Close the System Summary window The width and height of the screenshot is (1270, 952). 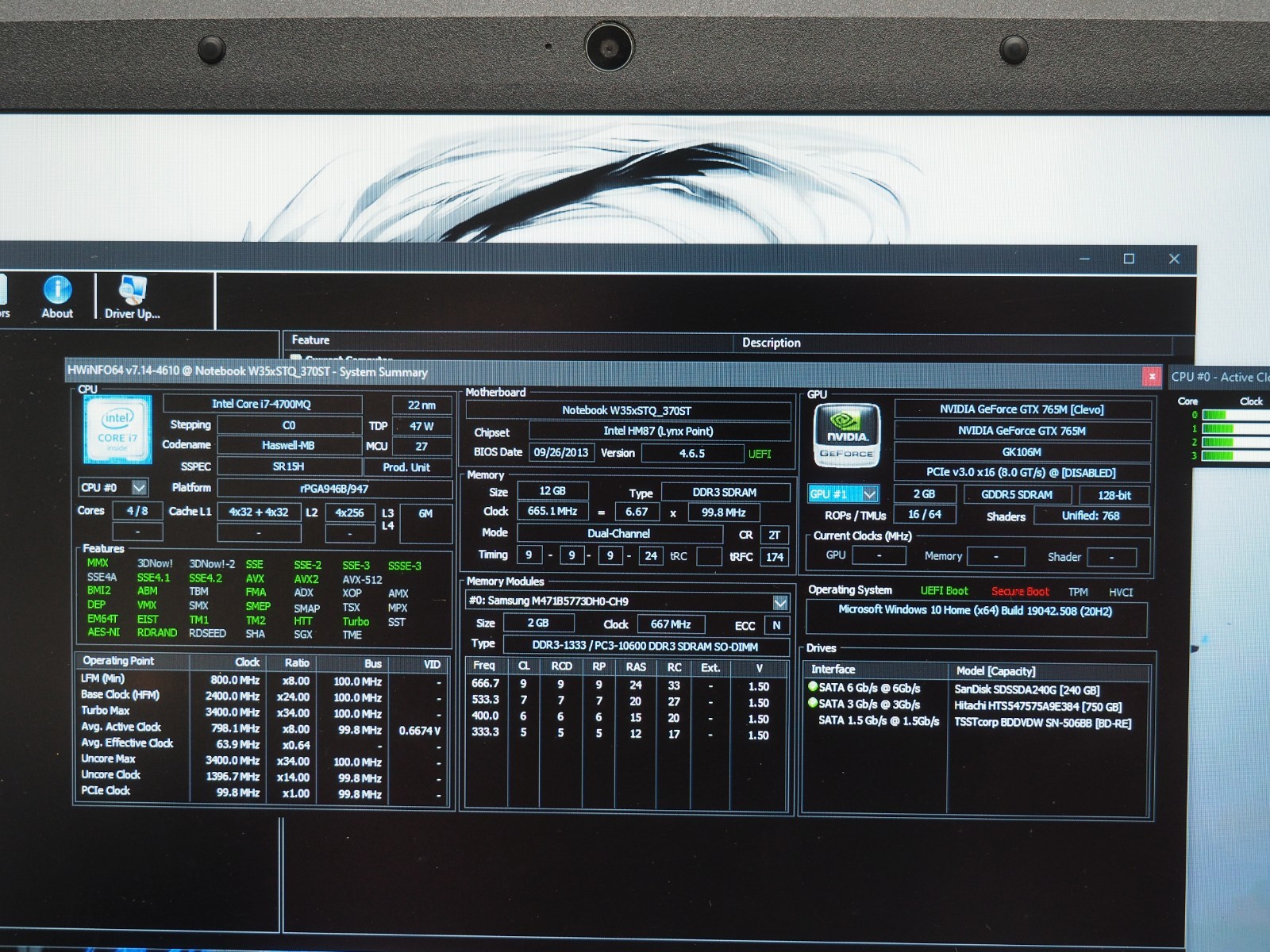pos(1151,376)
